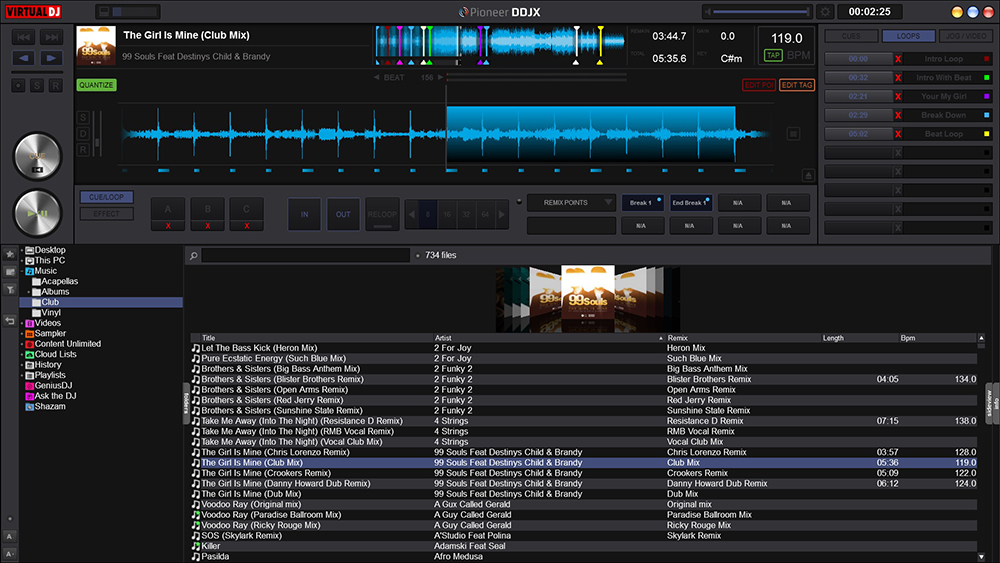Image resolution: width=1000 pixels, height=563 pixels.
Task: Toggle the EFFECT mode button
Action: 107,214
